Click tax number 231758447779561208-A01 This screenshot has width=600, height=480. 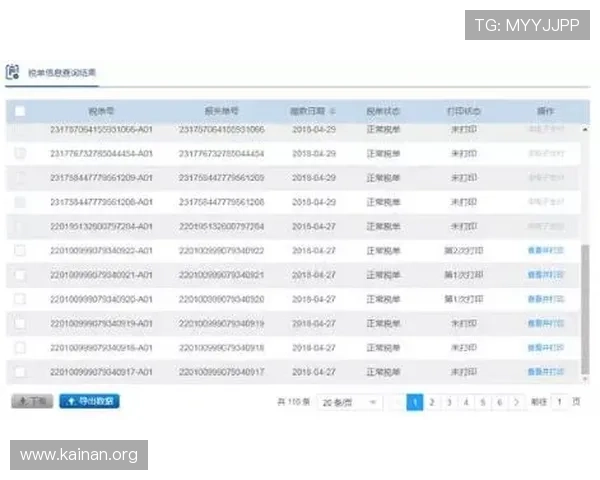tap(101, 202)
